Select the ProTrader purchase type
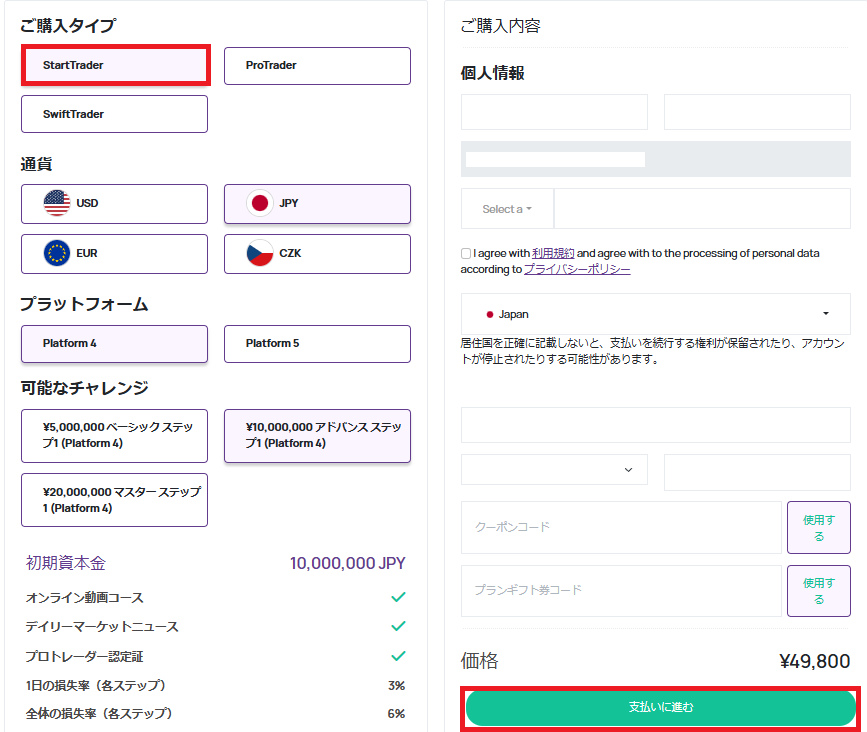The height and width of the screenshot is (732, 867). [x=317, y=66]
